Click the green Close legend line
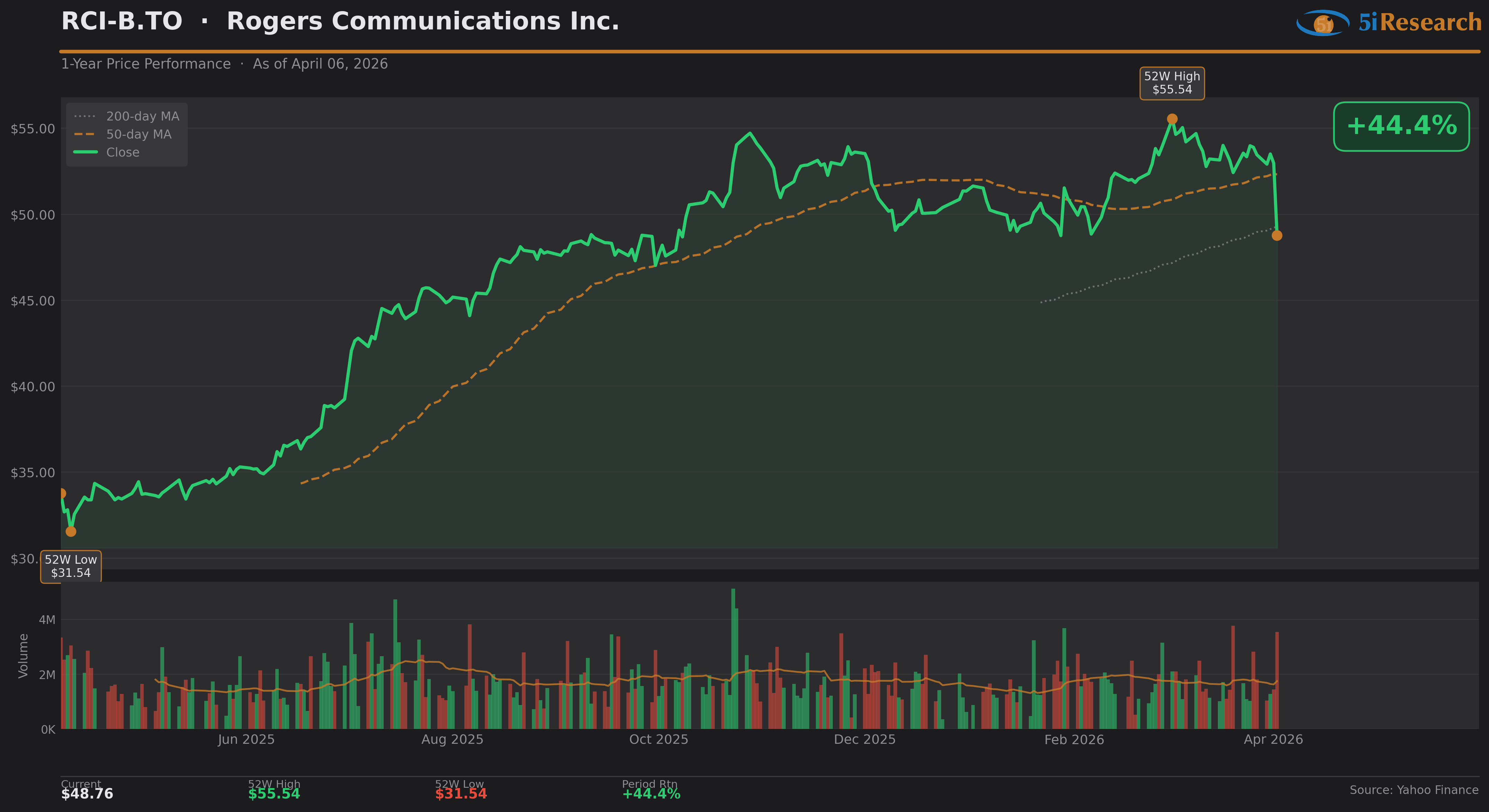This screenshot has width=1489, height=812. coord(85,152)
